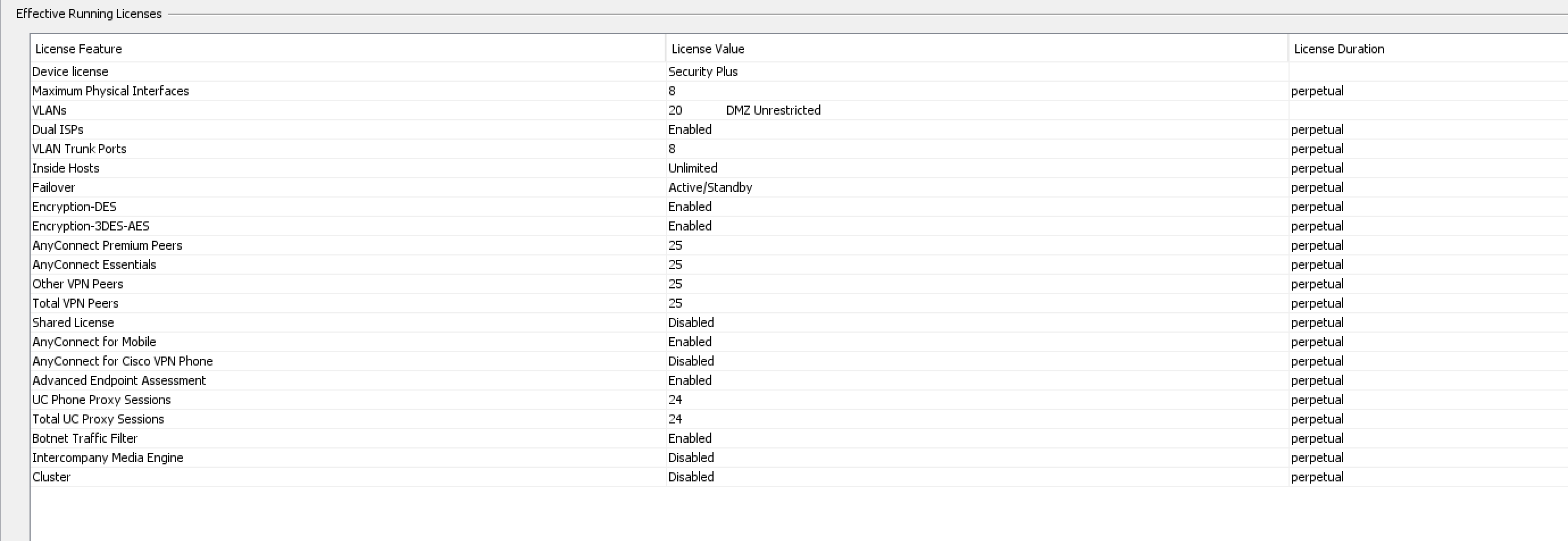Select the Failover feature row
The height and width of the screenshot is (541, 1568).
(799, 187)
